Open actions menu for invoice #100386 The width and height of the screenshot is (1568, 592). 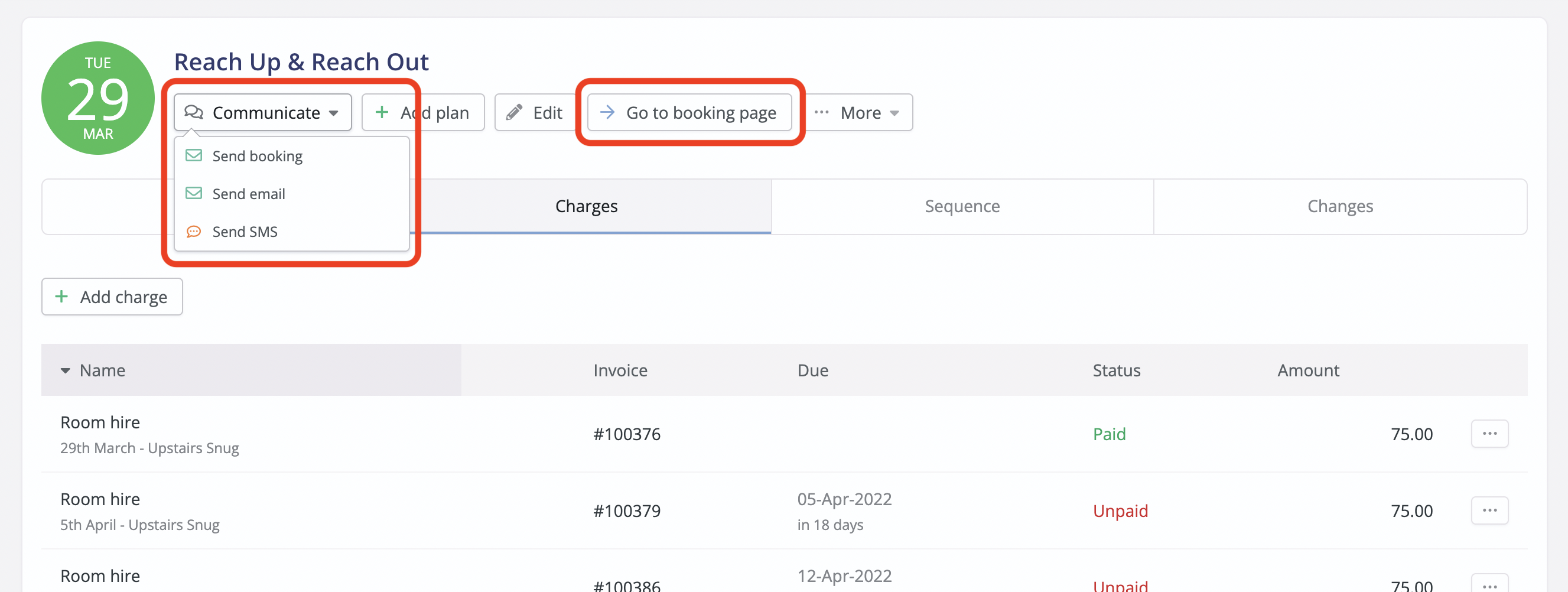click(1489, 584)
